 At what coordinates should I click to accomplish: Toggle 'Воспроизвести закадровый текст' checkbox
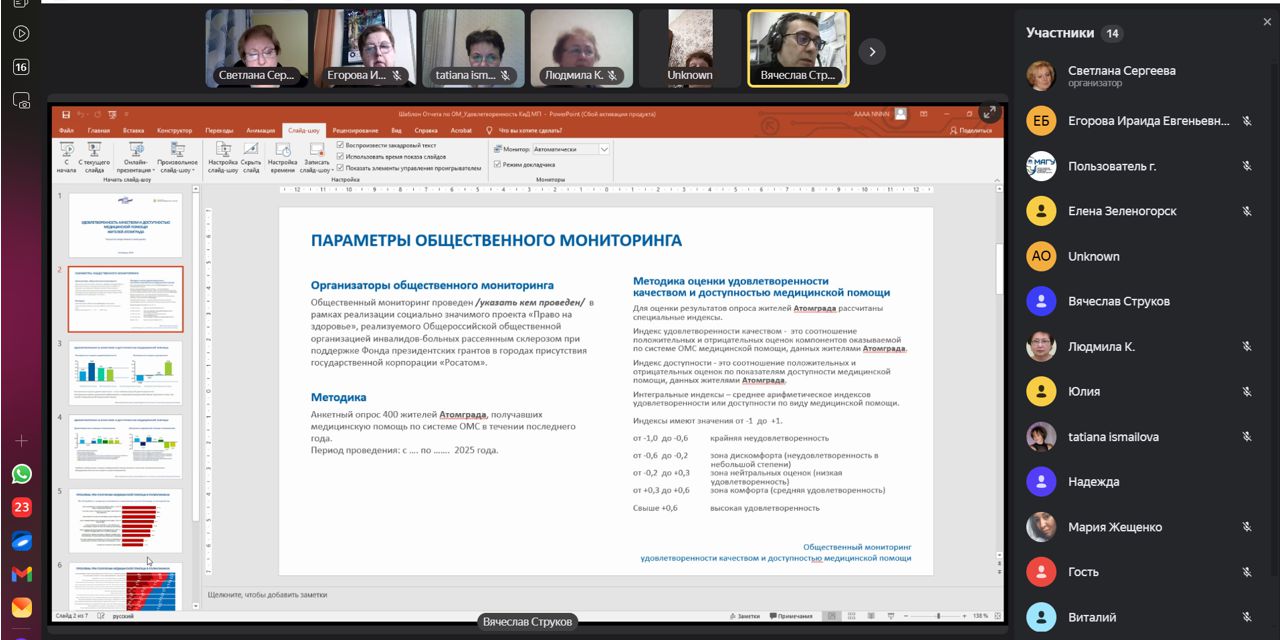[341, 146]
